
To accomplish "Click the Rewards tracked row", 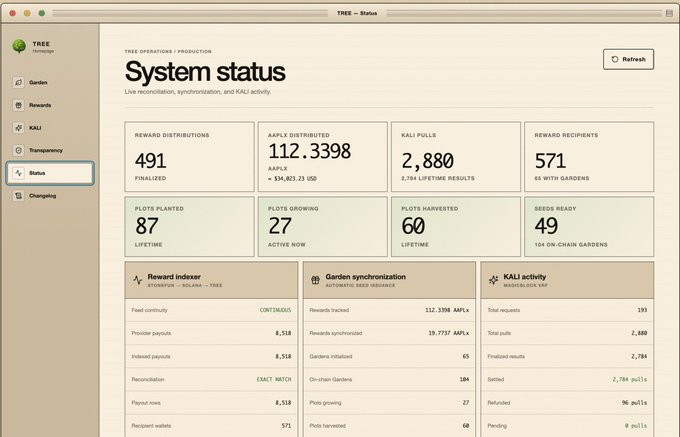I will click(x=389, y=310).
